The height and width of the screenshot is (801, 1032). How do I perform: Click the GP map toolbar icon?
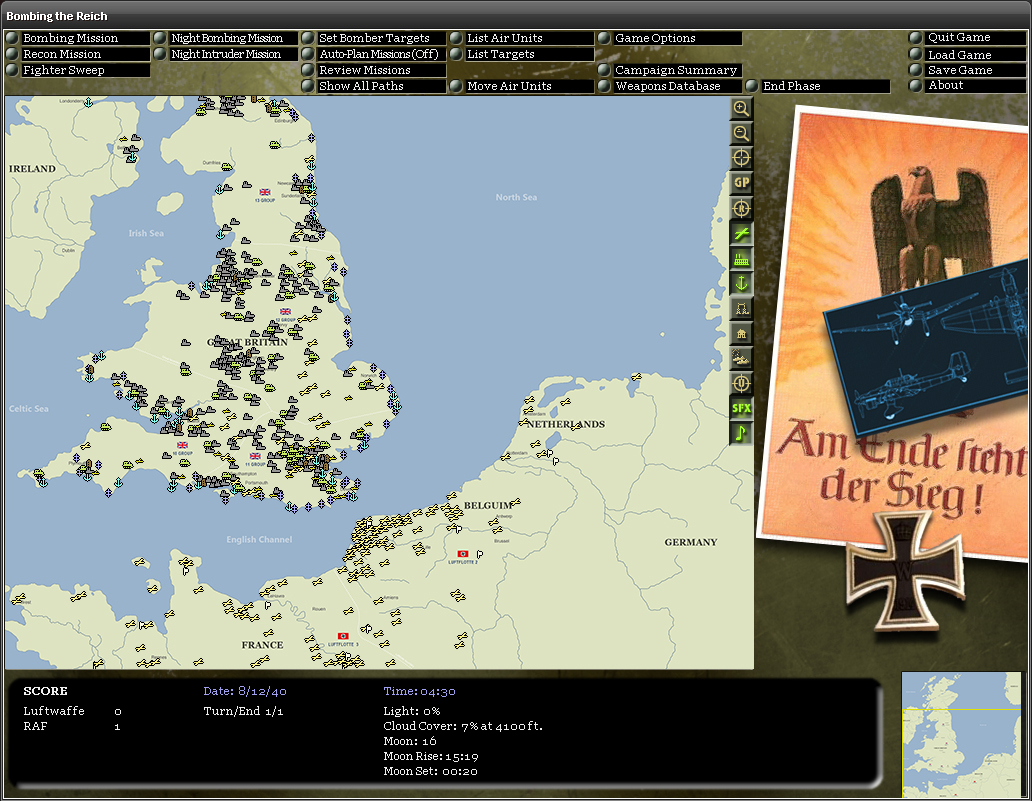[x=741, y=184]
